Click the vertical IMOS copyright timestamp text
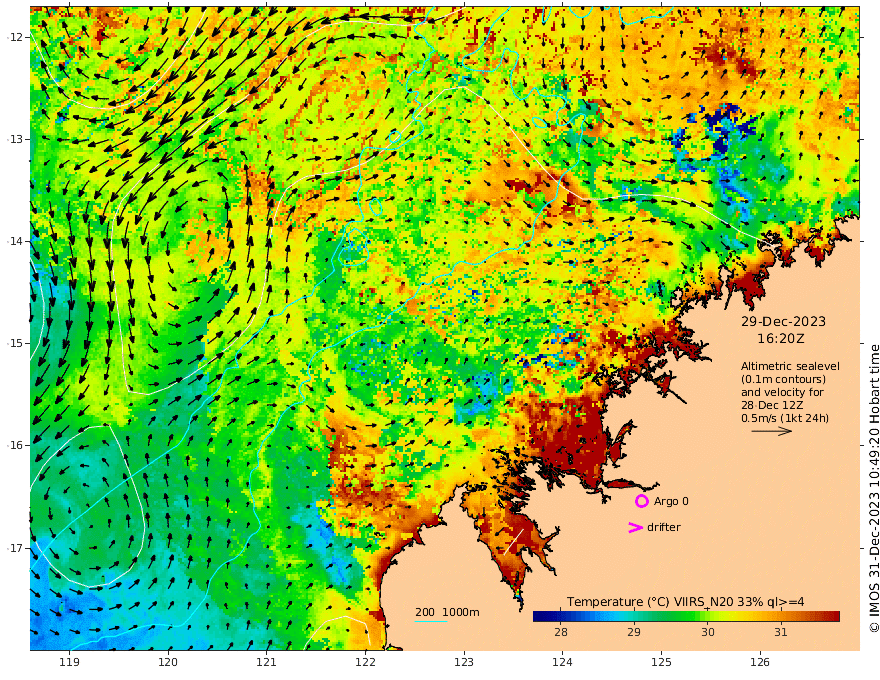 [874, 489]
